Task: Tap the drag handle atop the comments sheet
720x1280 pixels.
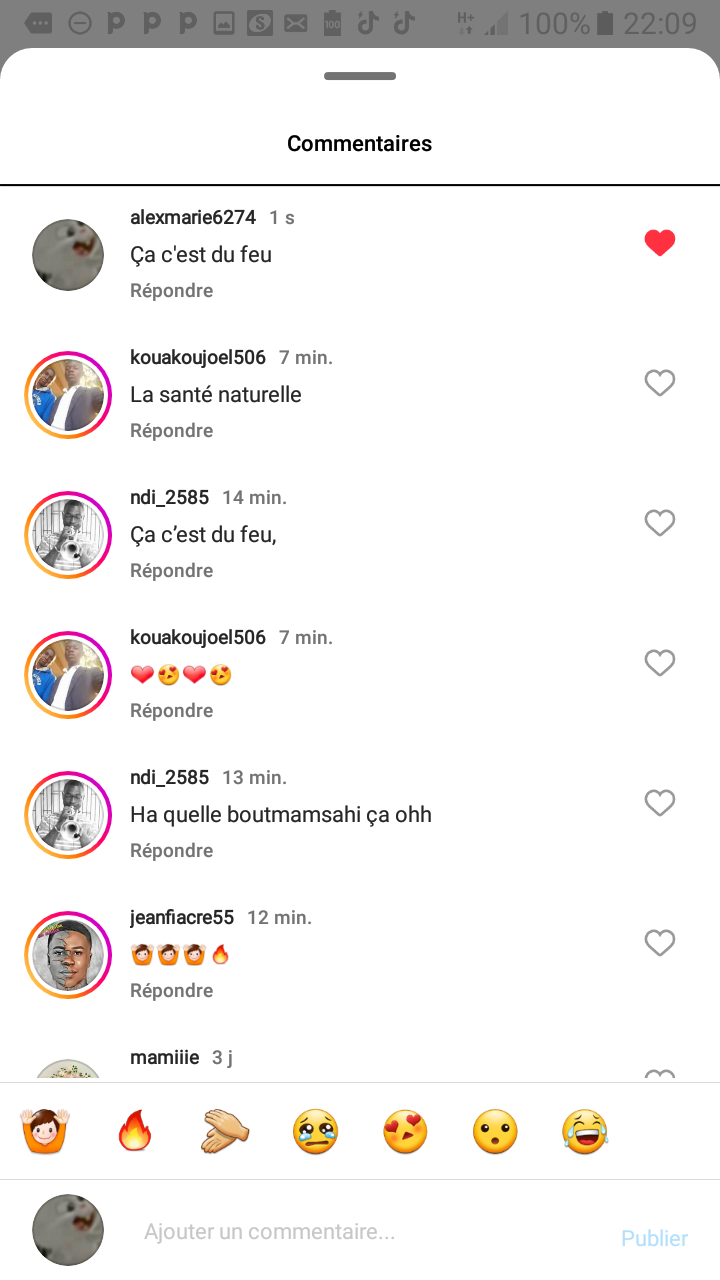Action: (360, 76)
